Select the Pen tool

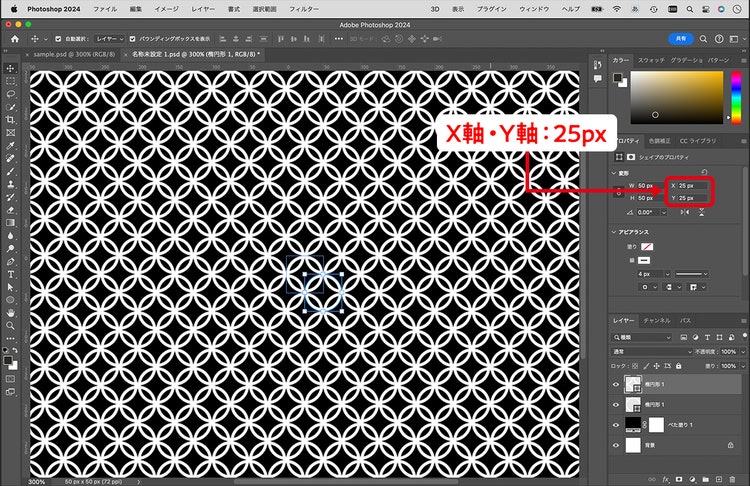click(10, 262)
